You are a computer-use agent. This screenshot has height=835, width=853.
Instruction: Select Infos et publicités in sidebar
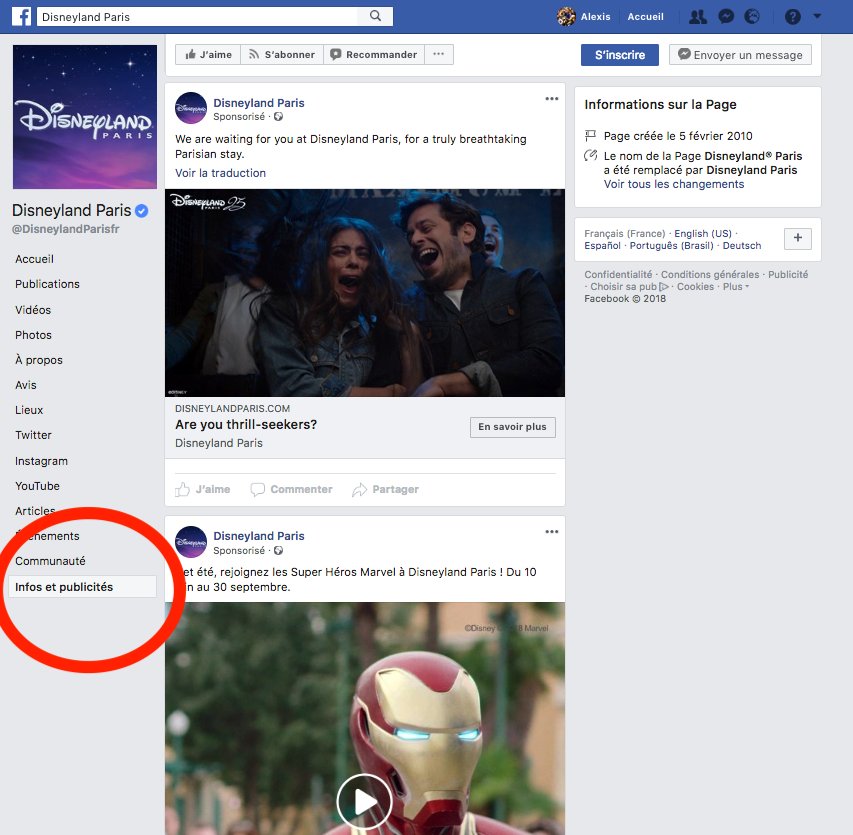click(82, 587)
